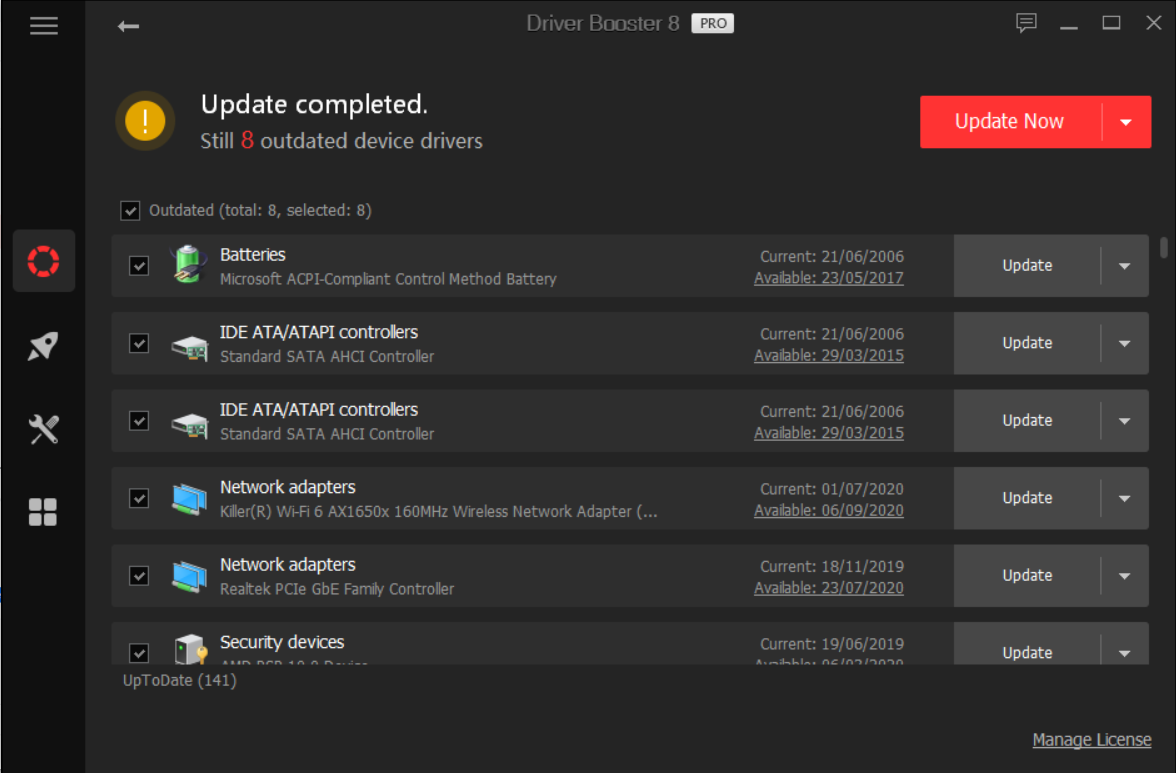
Task: Expand the UpToDate (141) section
Action: pyautogui.click(x=179, y=681)
